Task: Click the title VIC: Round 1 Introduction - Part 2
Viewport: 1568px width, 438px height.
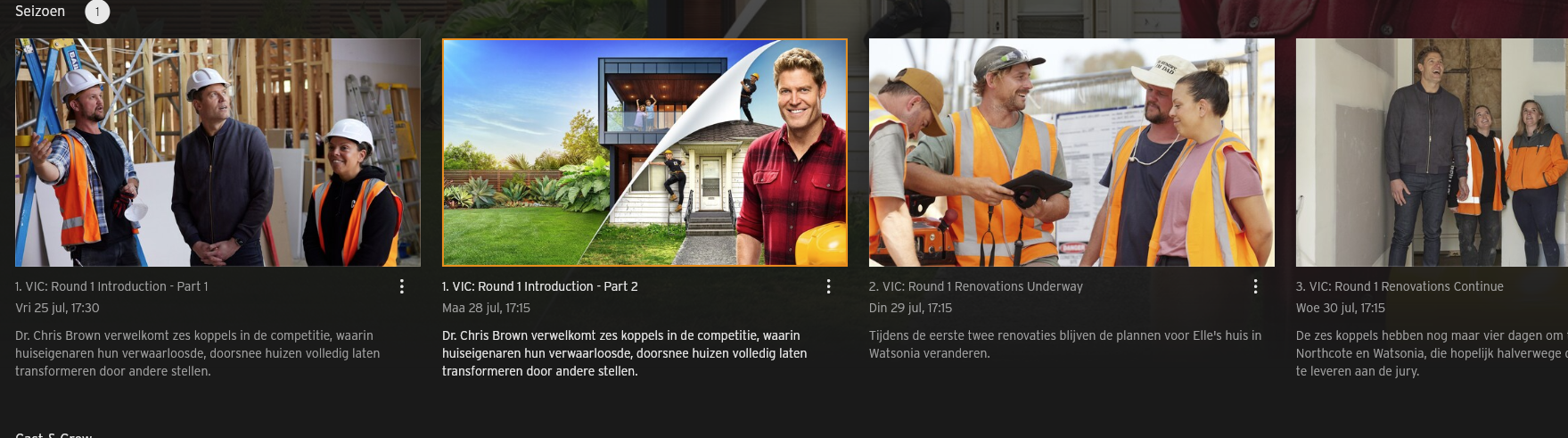Action: click(x=540, y=286)
